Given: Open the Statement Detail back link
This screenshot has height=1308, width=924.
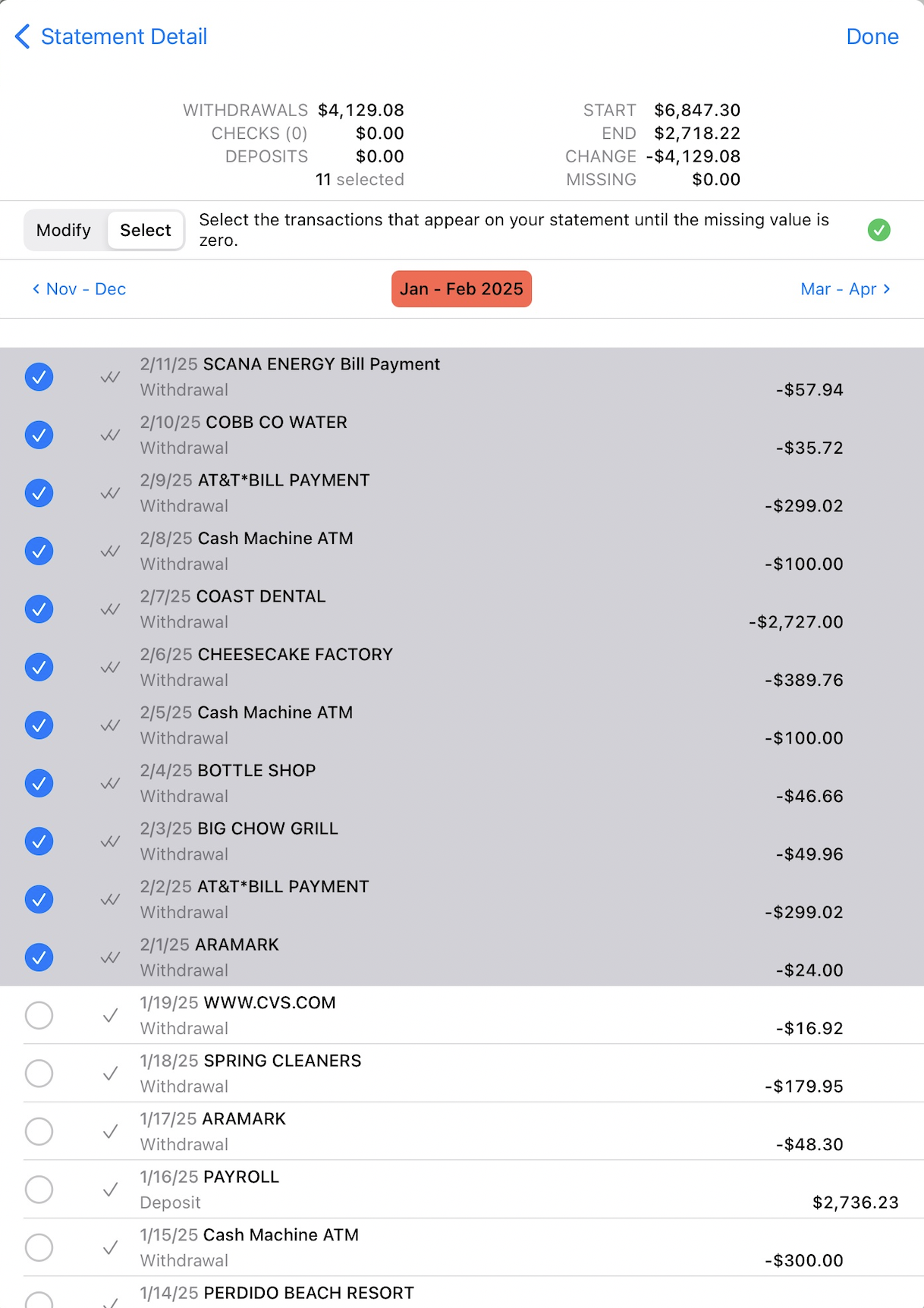Looking at the screenshot, I should (x=124, y=36).
